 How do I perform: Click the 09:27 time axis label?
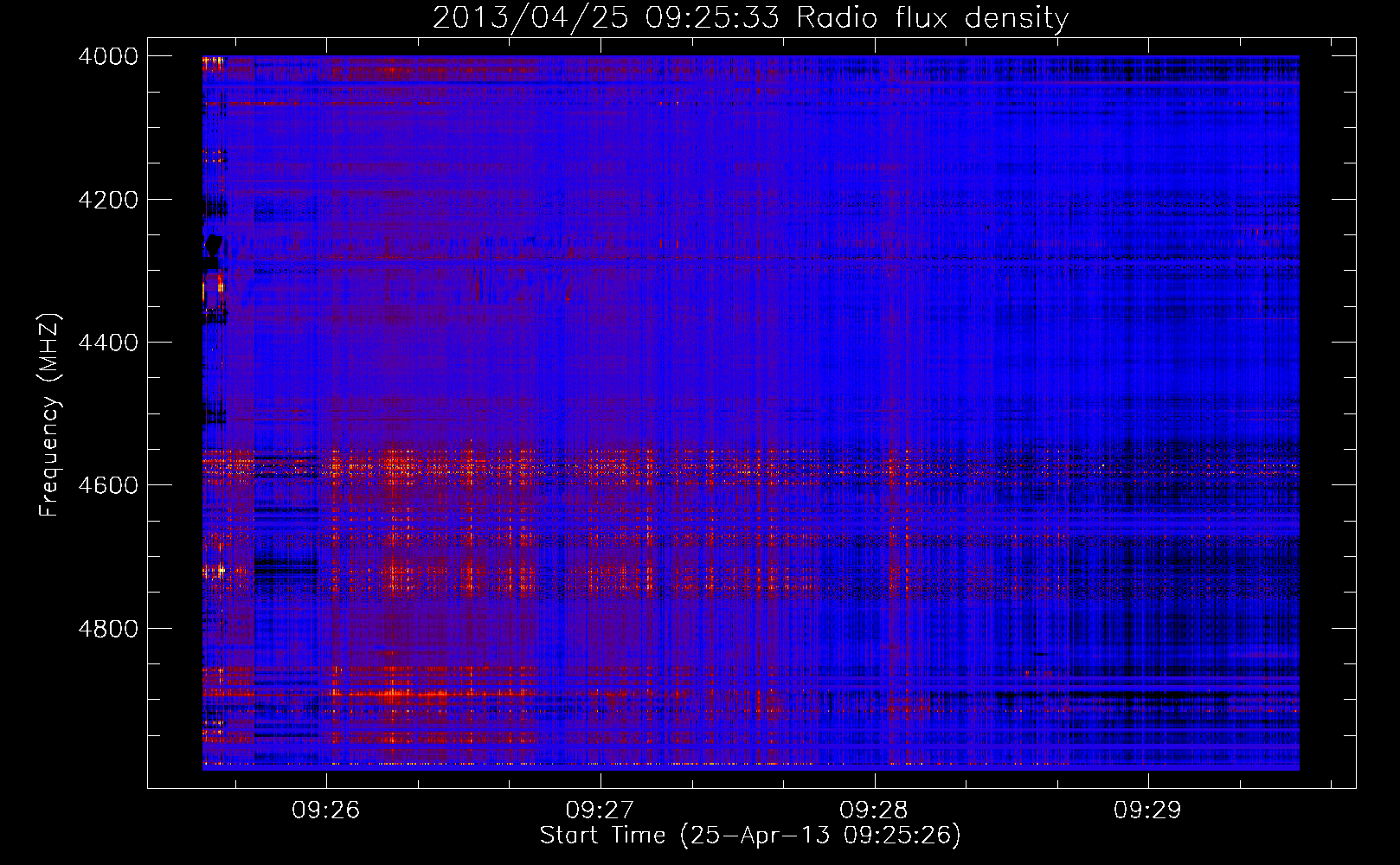click(600, 811)
